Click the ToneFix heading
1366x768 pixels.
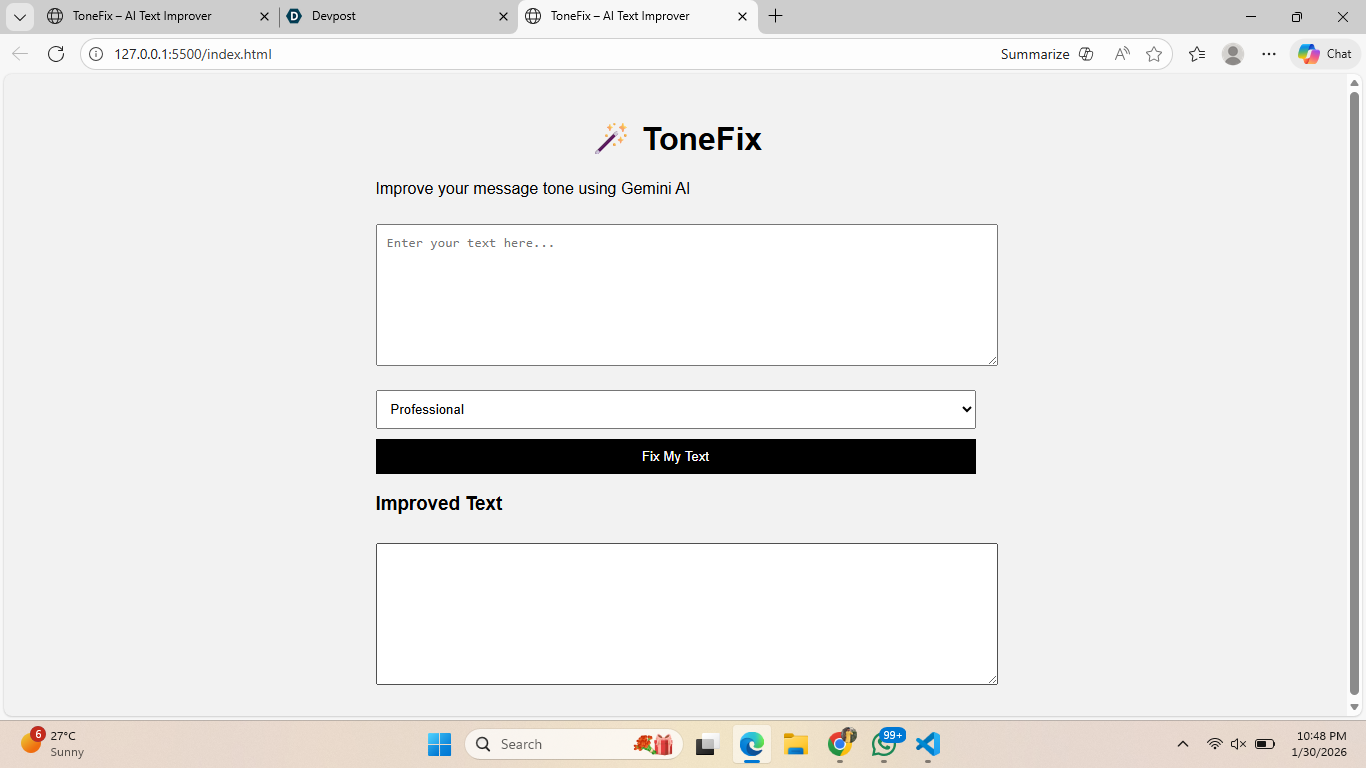[678, 139]
